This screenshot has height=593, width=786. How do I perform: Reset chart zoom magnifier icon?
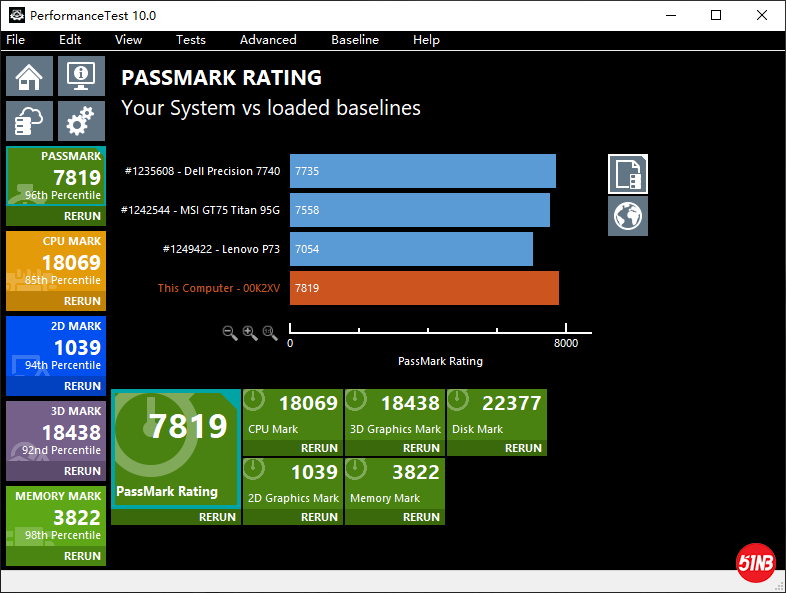[x=270, y=333]
